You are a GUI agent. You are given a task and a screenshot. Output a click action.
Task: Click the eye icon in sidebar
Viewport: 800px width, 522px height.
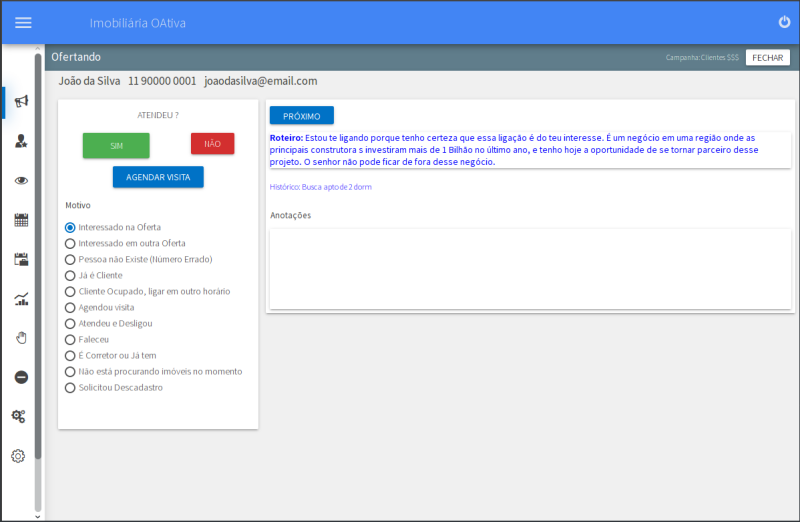click(x=21, y=181)
